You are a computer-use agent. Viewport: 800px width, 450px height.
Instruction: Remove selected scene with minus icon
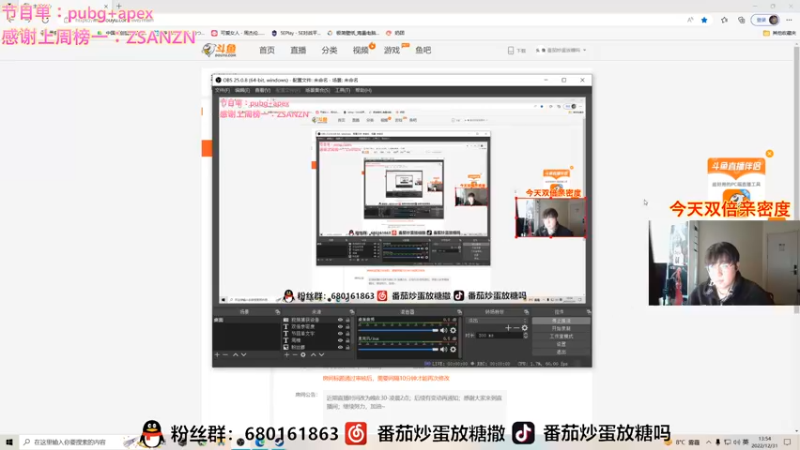click(226, 355)
